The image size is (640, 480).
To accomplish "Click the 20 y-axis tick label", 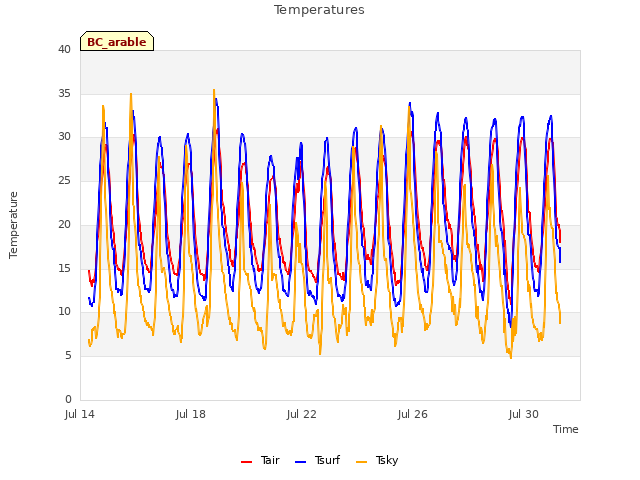I will click(64, 224).
